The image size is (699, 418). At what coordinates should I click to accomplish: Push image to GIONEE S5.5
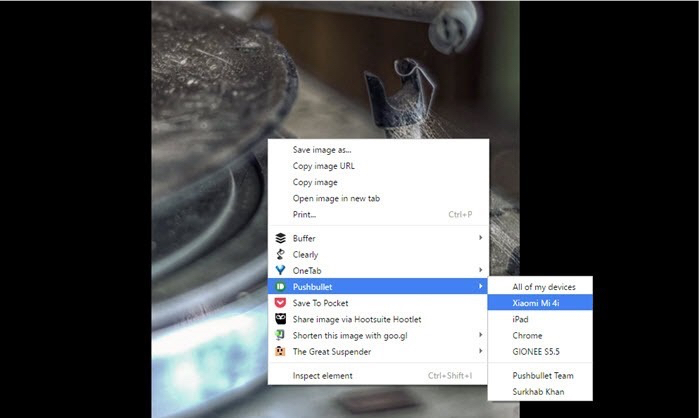point(540,352)
